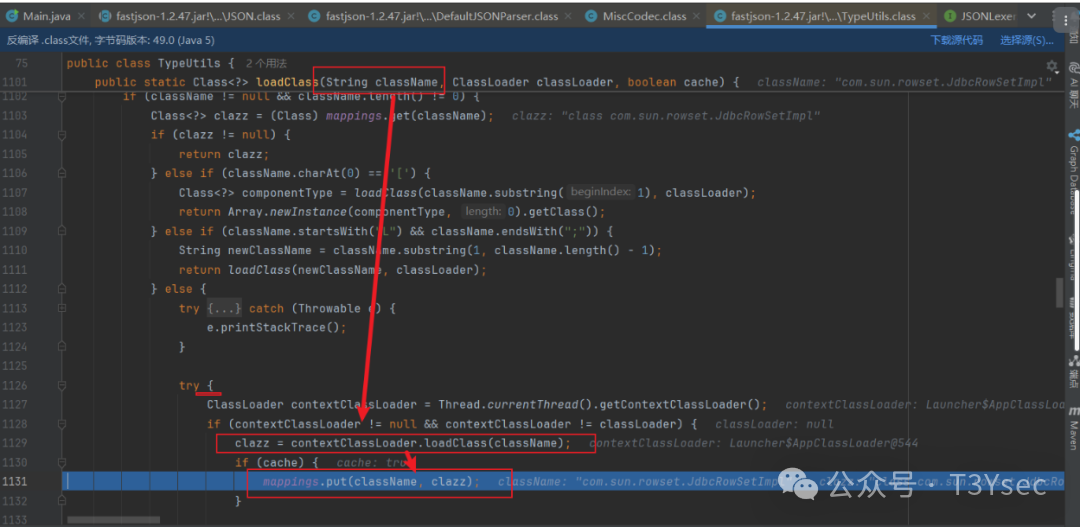Close the JSON.class tab
This screenshot has width=1080, height=527.
point(289,15)
